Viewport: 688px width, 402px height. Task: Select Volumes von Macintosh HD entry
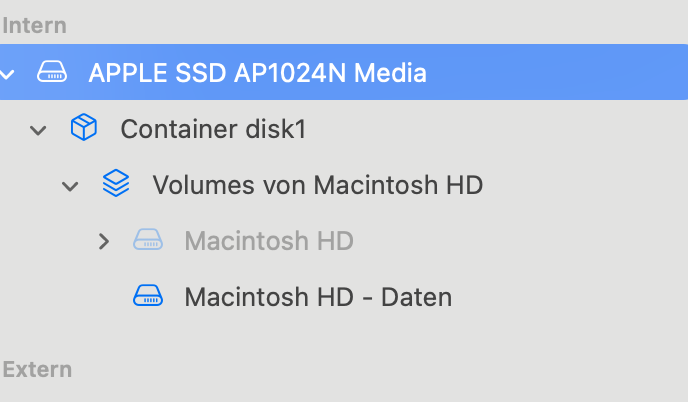click(317, 184)
